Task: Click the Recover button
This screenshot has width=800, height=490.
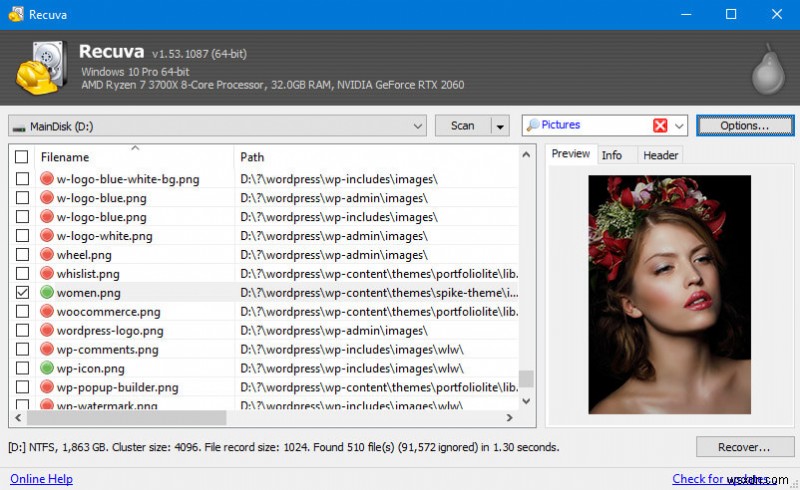Action: (x=744, y=447)
